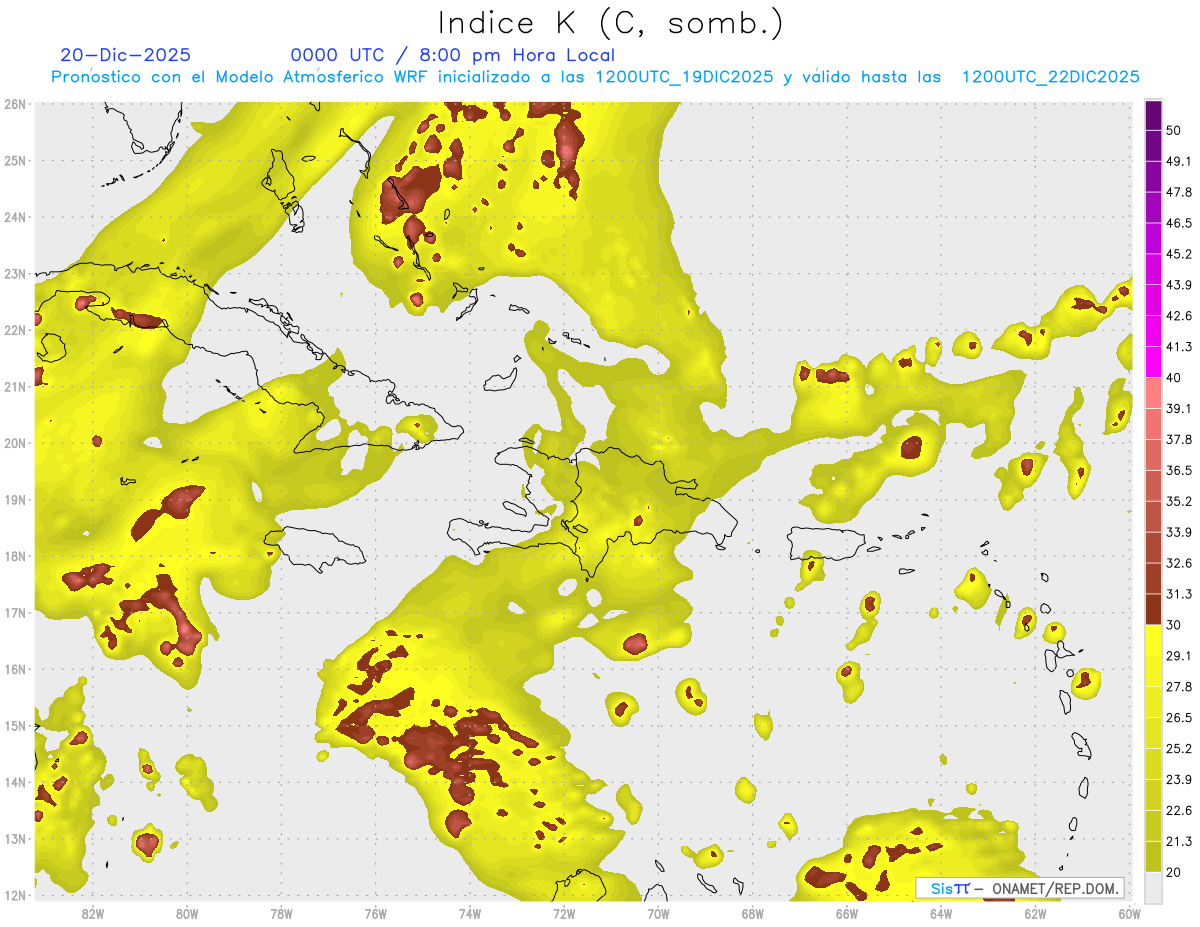Click the color bar label "45.2"

1179,254
